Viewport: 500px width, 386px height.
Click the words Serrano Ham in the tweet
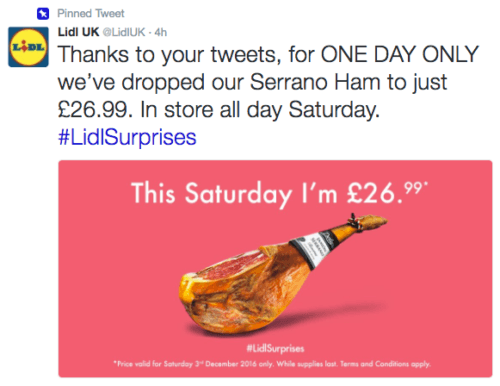[315, 82]
